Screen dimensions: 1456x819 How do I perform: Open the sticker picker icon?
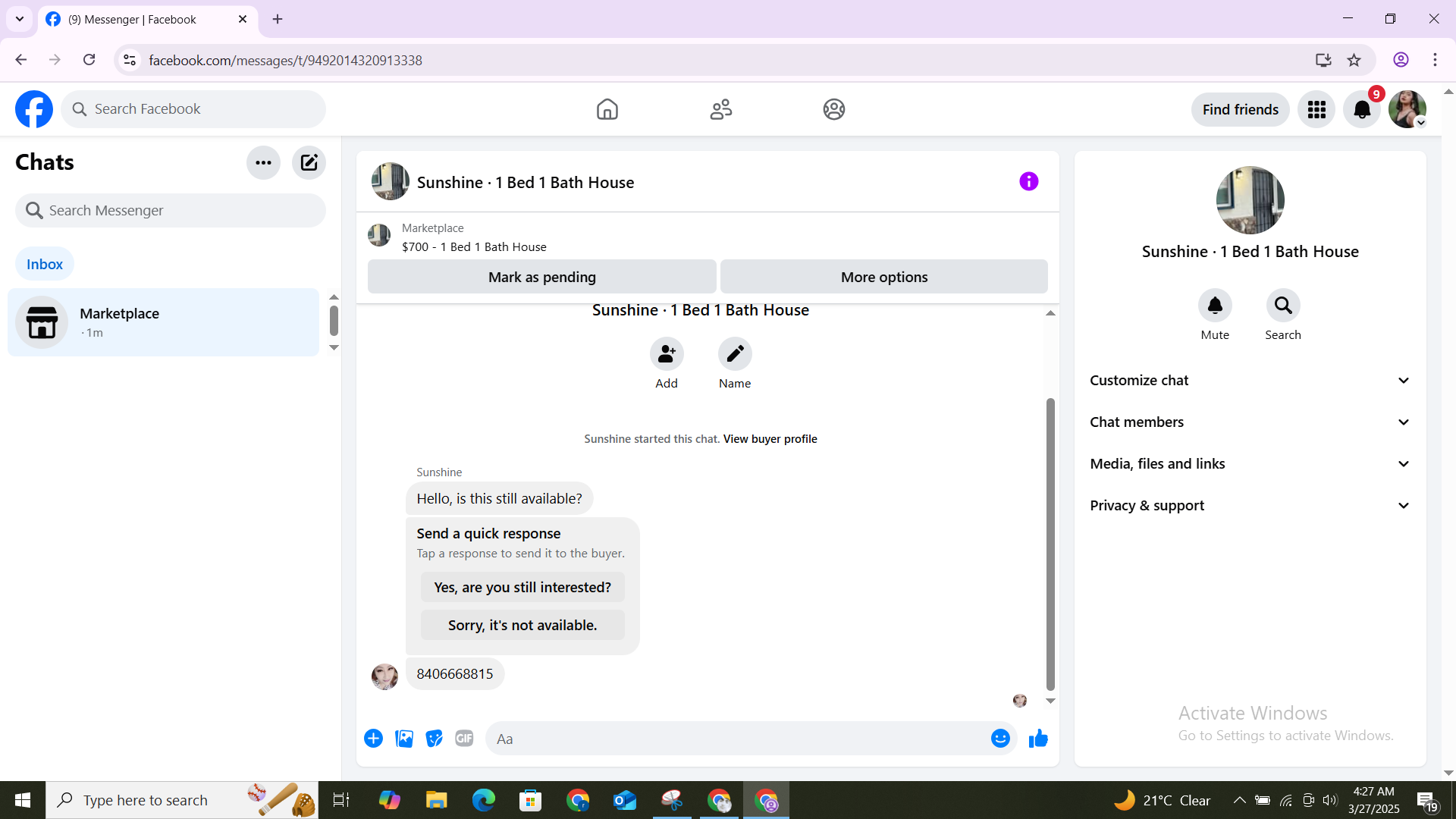[434, 739]
